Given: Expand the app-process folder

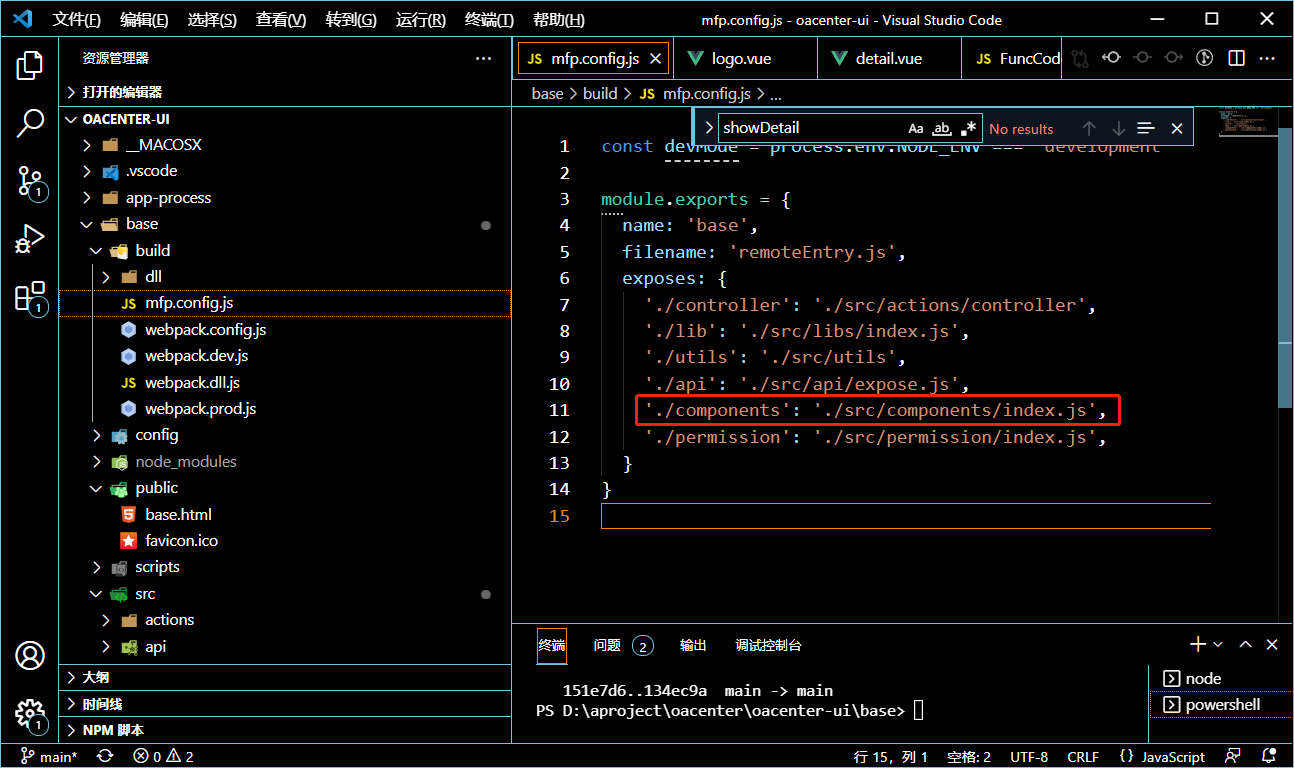Looking at the screenshot, I should 168,198.
